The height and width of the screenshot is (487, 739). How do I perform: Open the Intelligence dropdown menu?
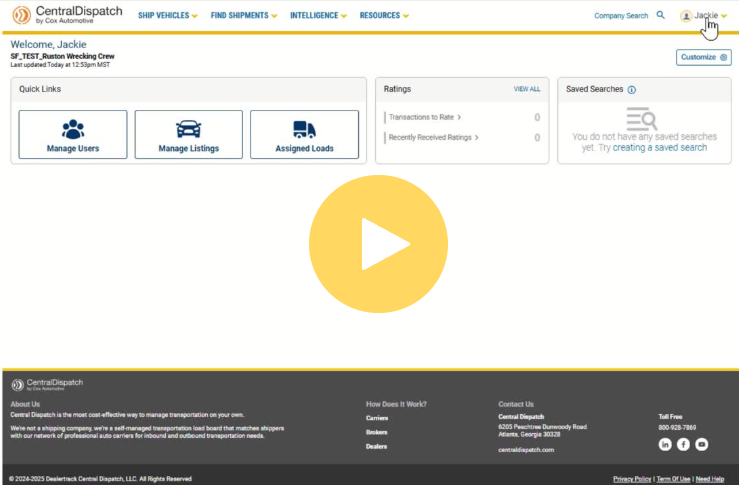pyautogui.click(x=318, y=16)
